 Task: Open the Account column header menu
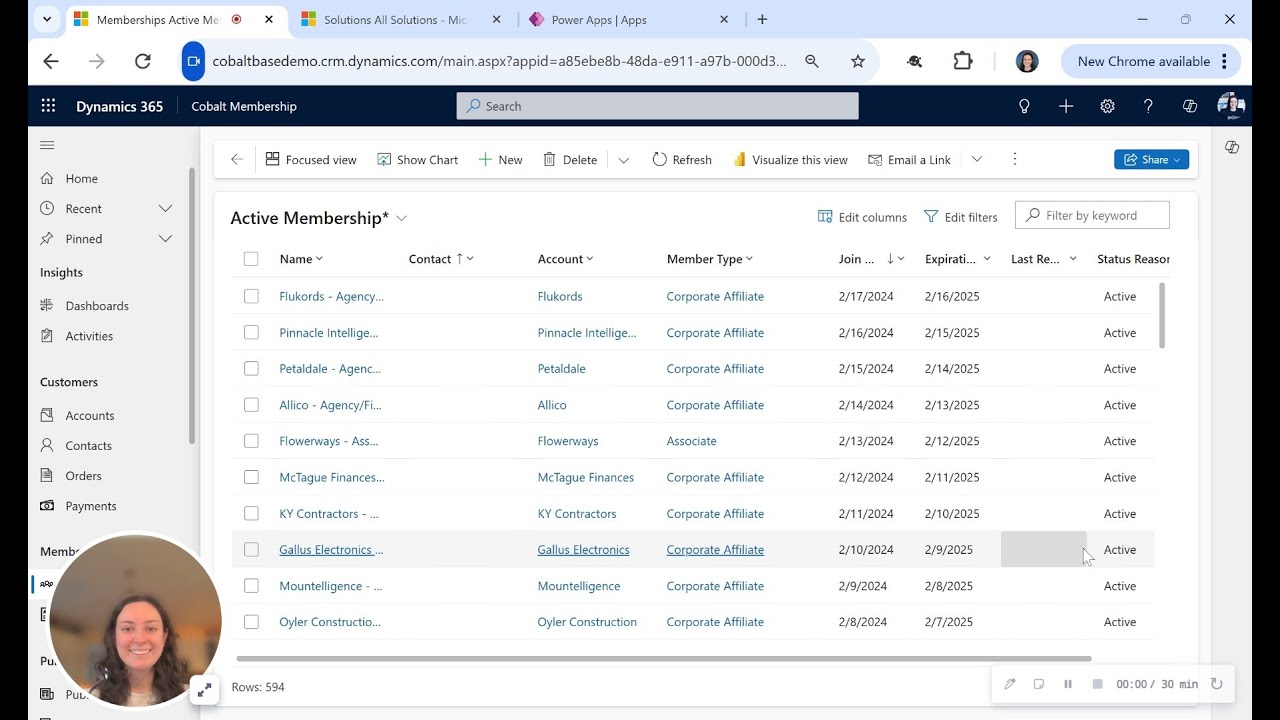pyautogui.click(x=565, y=259)
